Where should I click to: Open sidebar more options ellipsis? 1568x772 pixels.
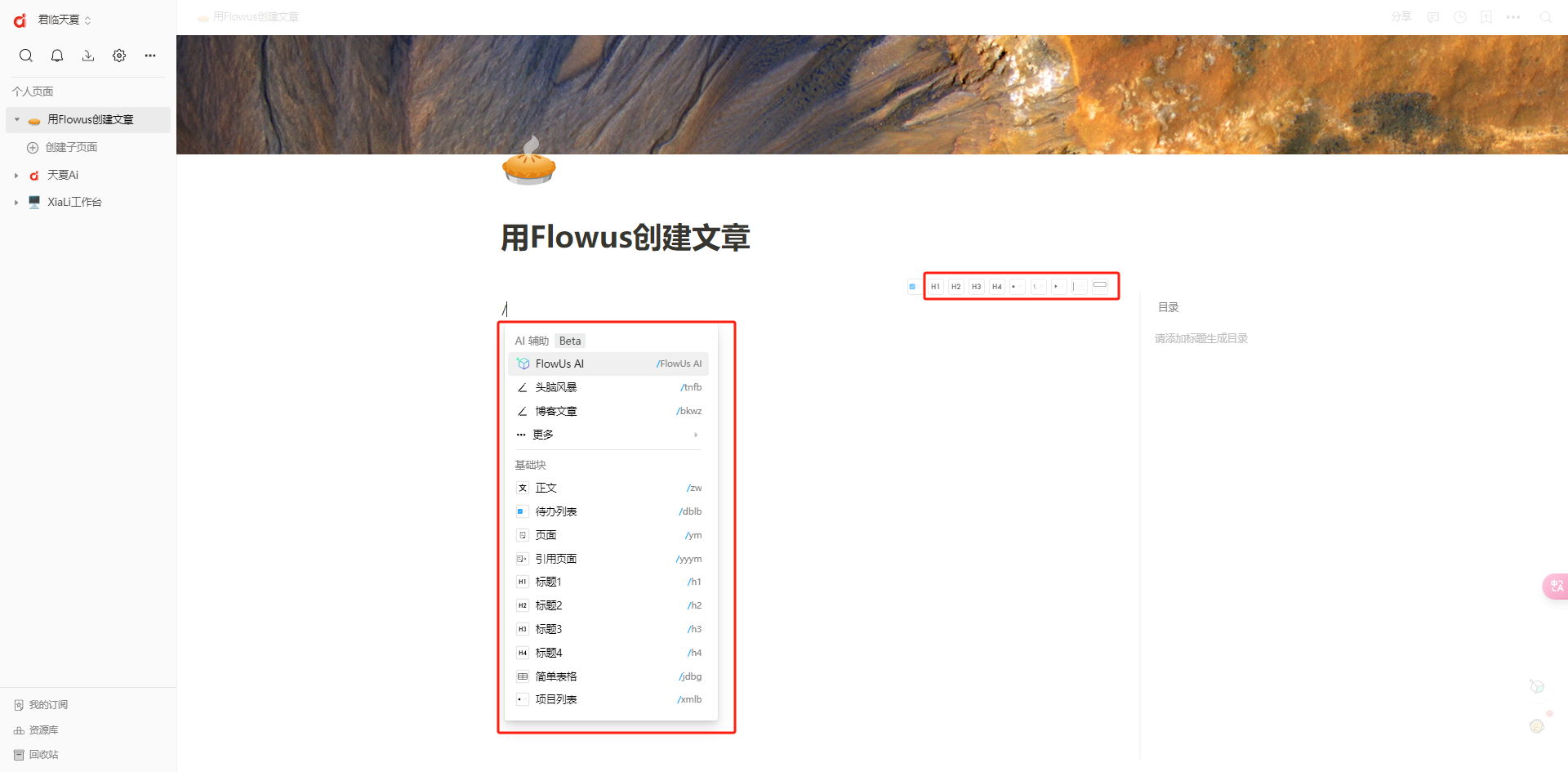150,56
